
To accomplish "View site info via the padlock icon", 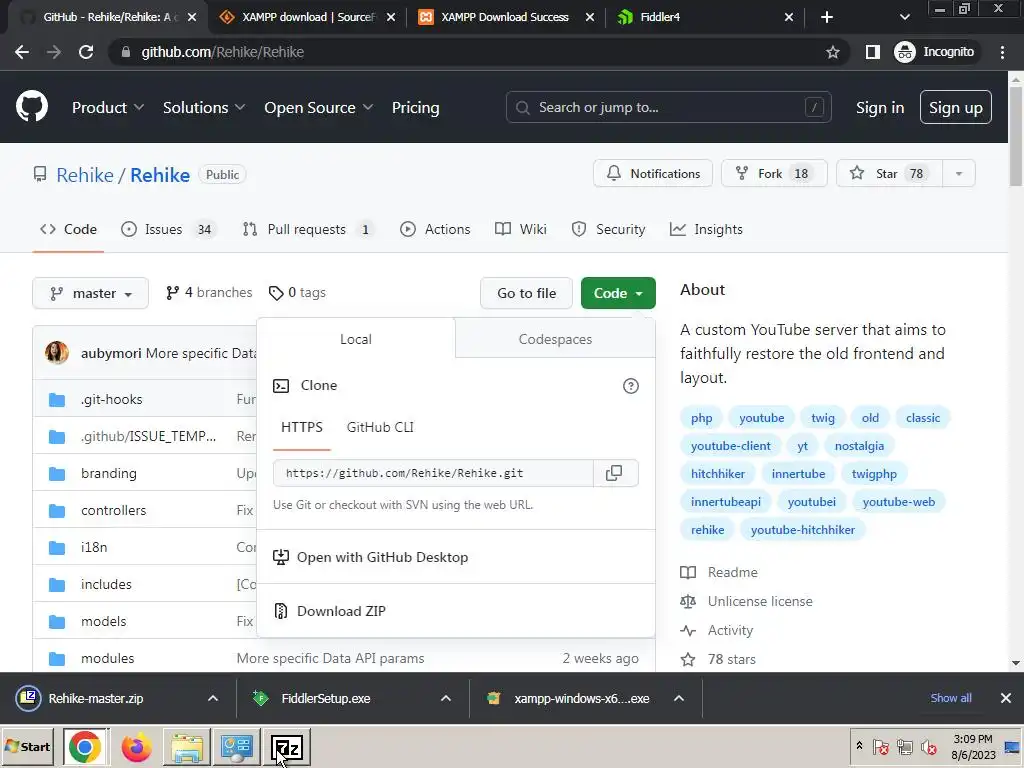I will (125, 52).
